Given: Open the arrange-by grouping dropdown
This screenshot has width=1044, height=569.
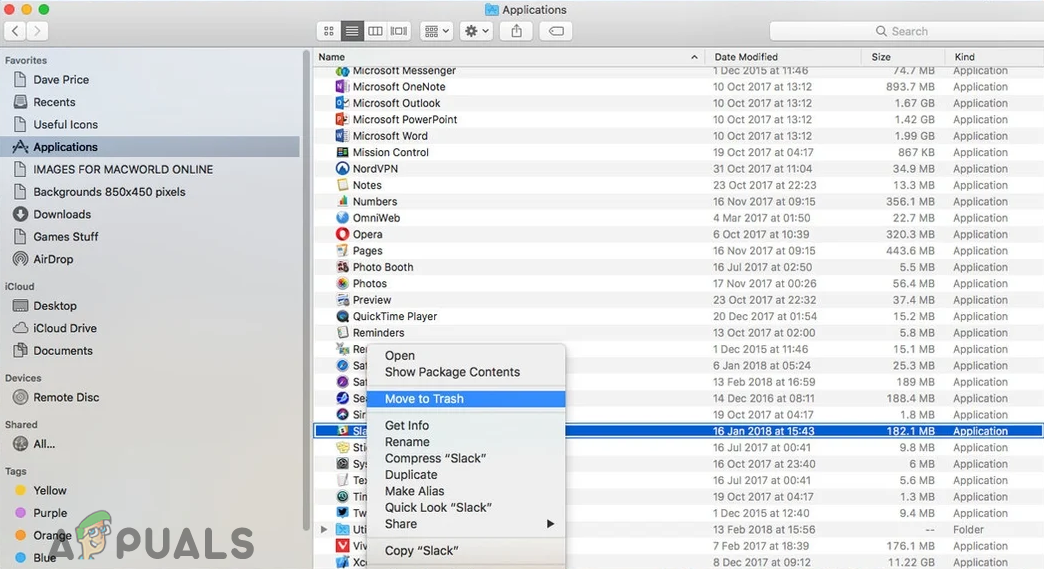Looking at the screenshot, I should coord(437,31).
